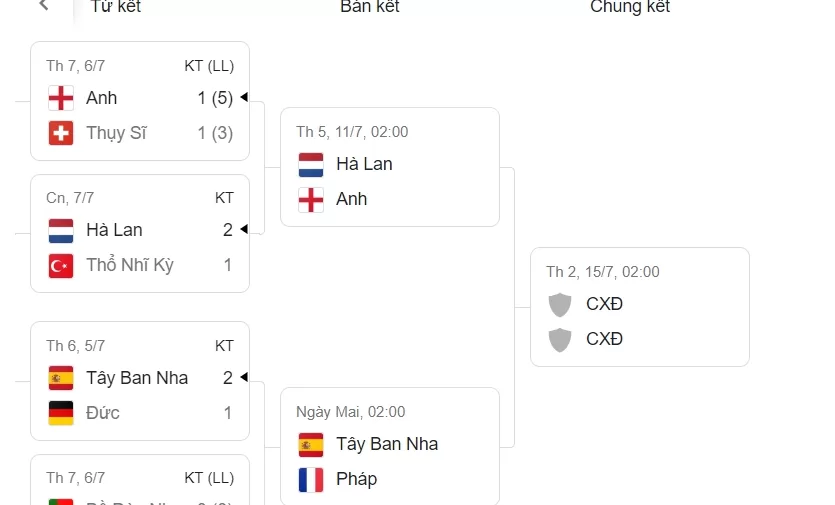The width and height of the screenshot is (835, 505).
Task: Click Anh's penalty score 1 (5)
Action: point(215,98)
